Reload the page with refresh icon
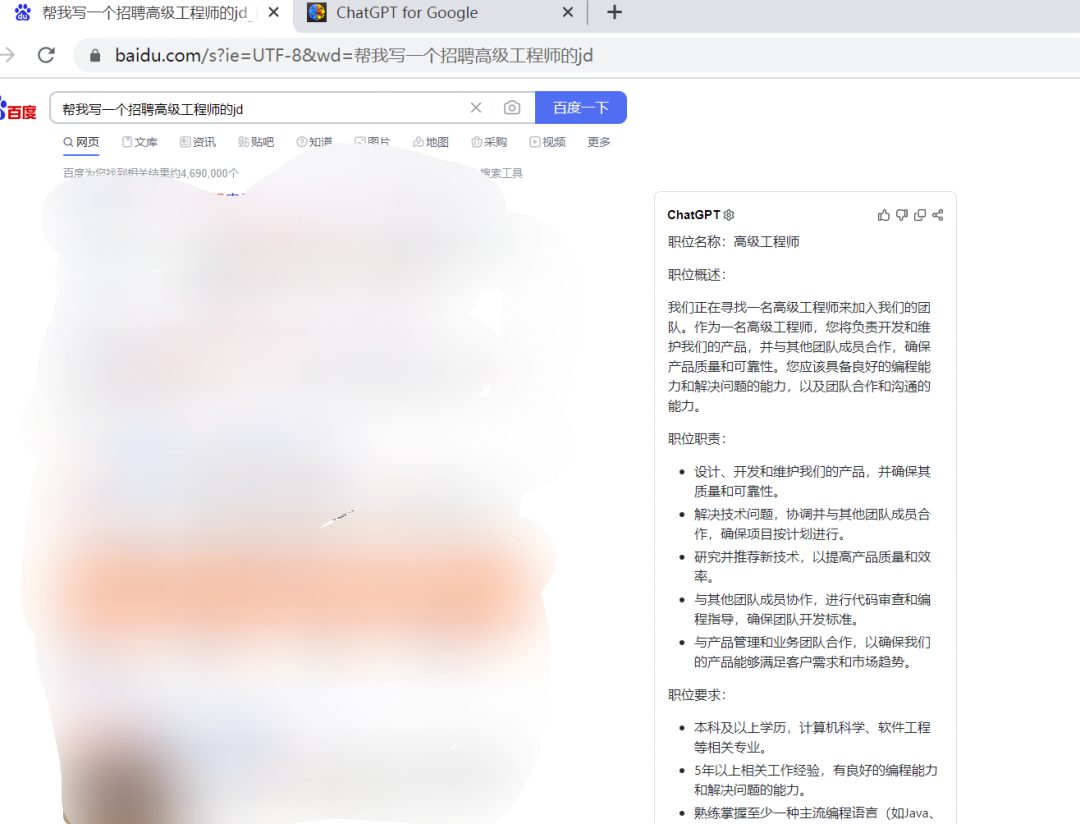The width and height of the screenshot is (1080, 824). [x=46, y=55]
